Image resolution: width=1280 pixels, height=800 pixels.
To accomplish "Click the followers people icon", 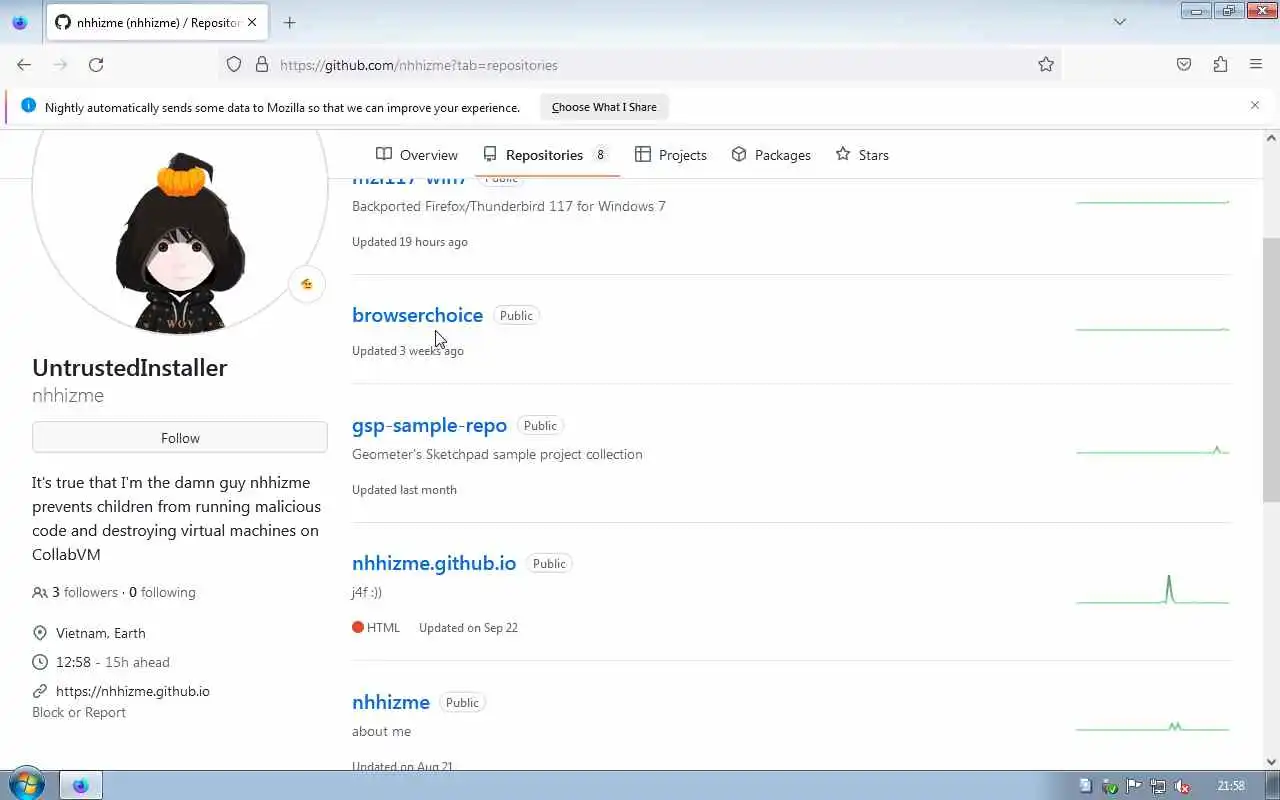I will click(x=40, y=592).
